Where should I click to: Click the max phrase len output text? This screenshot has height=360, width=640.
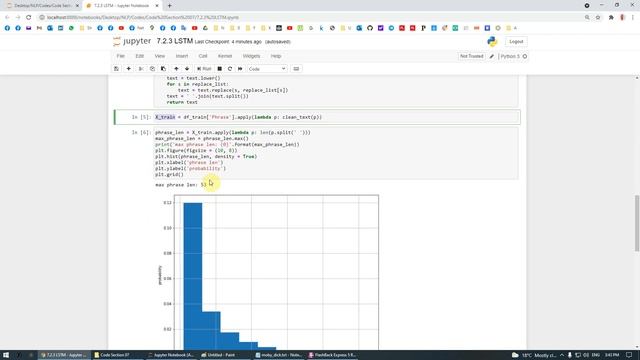[x=180, y=185]
